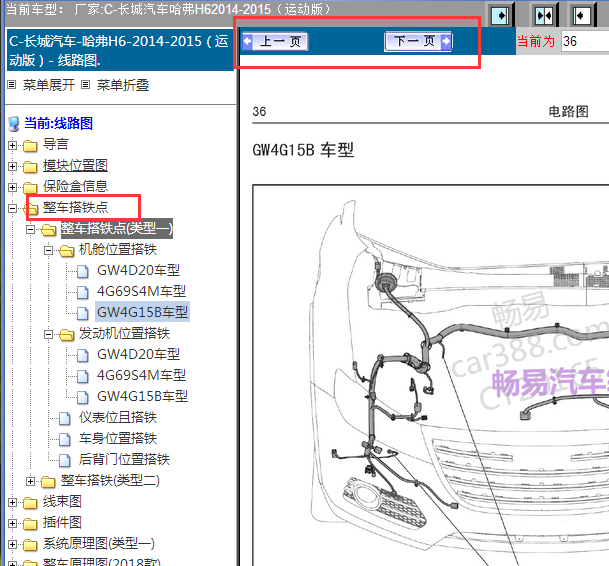Viewport: 609px width, 566px height.
Task: Click the split-arrows panel layout icon
Action: pyautogui.click(x=543, y=16)
